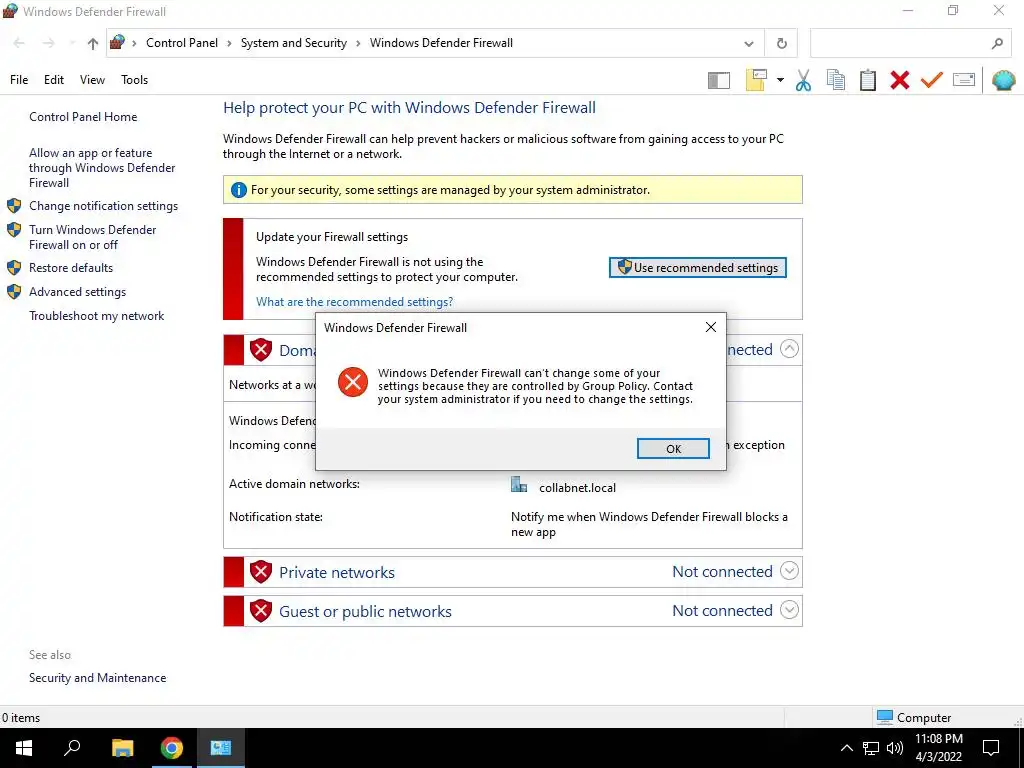Click Control Panel in the address breadcrumb
The image size is (1024, 768).
(182, 43)
